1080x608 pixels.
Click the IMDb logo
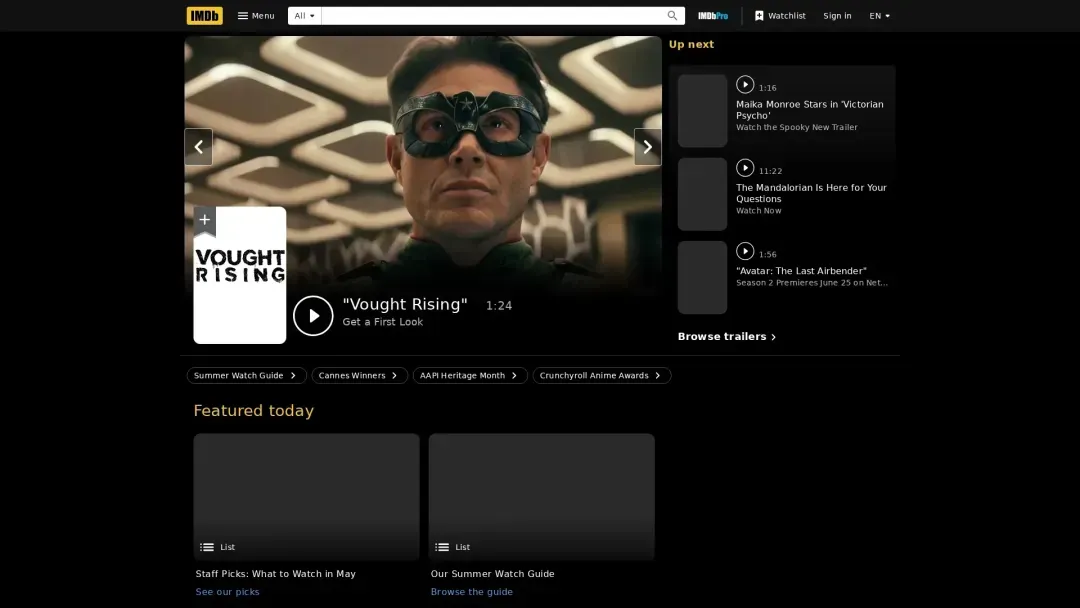[205, 15]
